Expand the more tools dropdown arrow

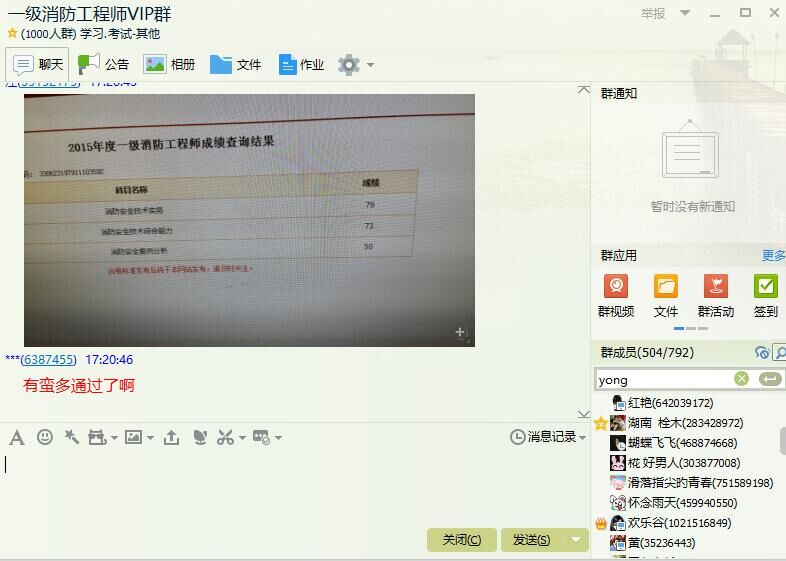[x=279, y=438]
